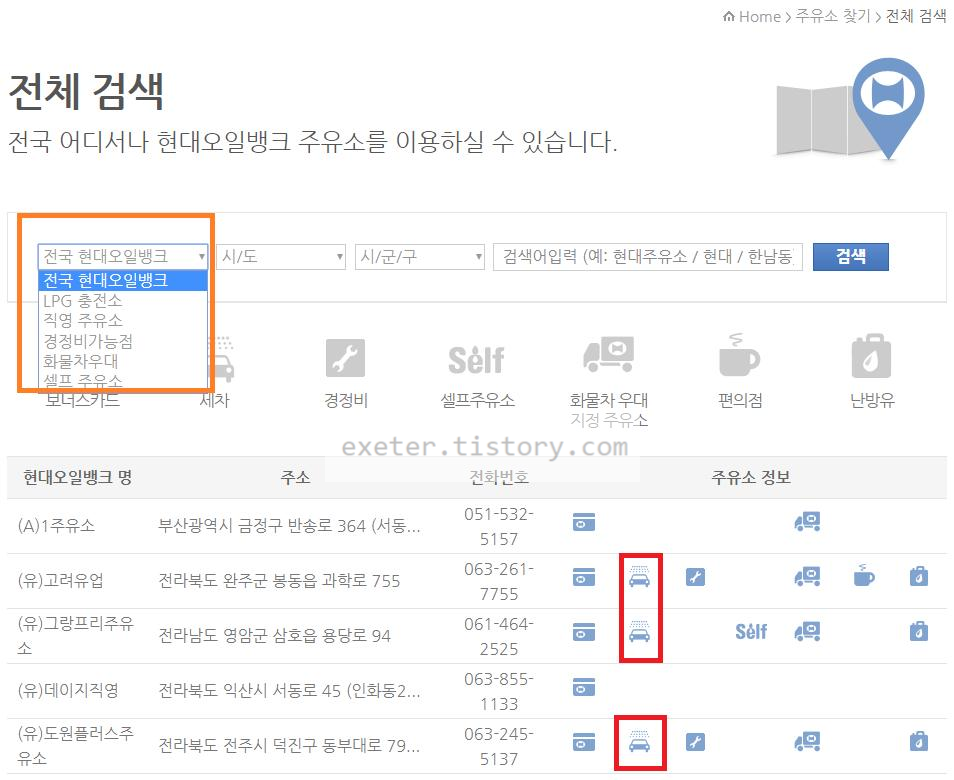Click the 전국 현대오일뱅크 dropdown box
Screen dimensions: 954x780
(123, 257)
